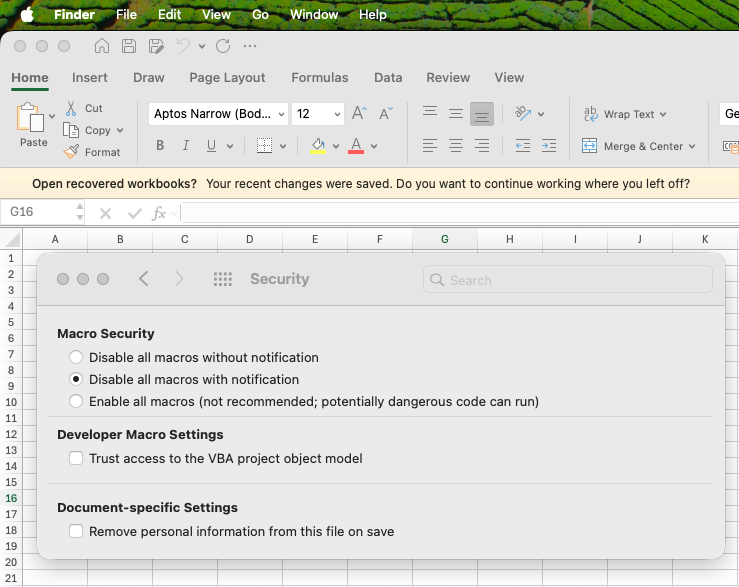Open the Data ribbon tab
The image size is (739, 587).
388,78
